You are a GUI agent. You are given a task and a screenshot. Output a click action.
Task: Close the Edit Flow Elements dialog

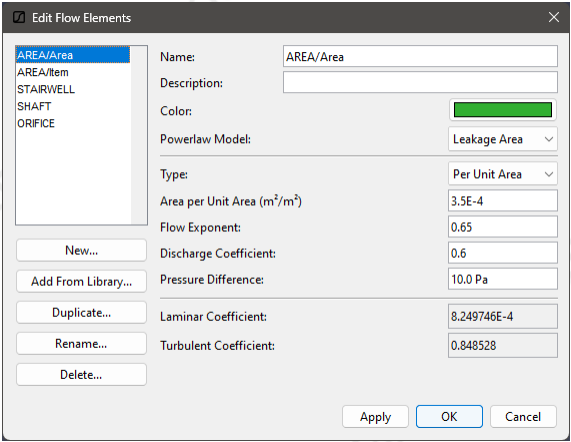coord(554,17)
